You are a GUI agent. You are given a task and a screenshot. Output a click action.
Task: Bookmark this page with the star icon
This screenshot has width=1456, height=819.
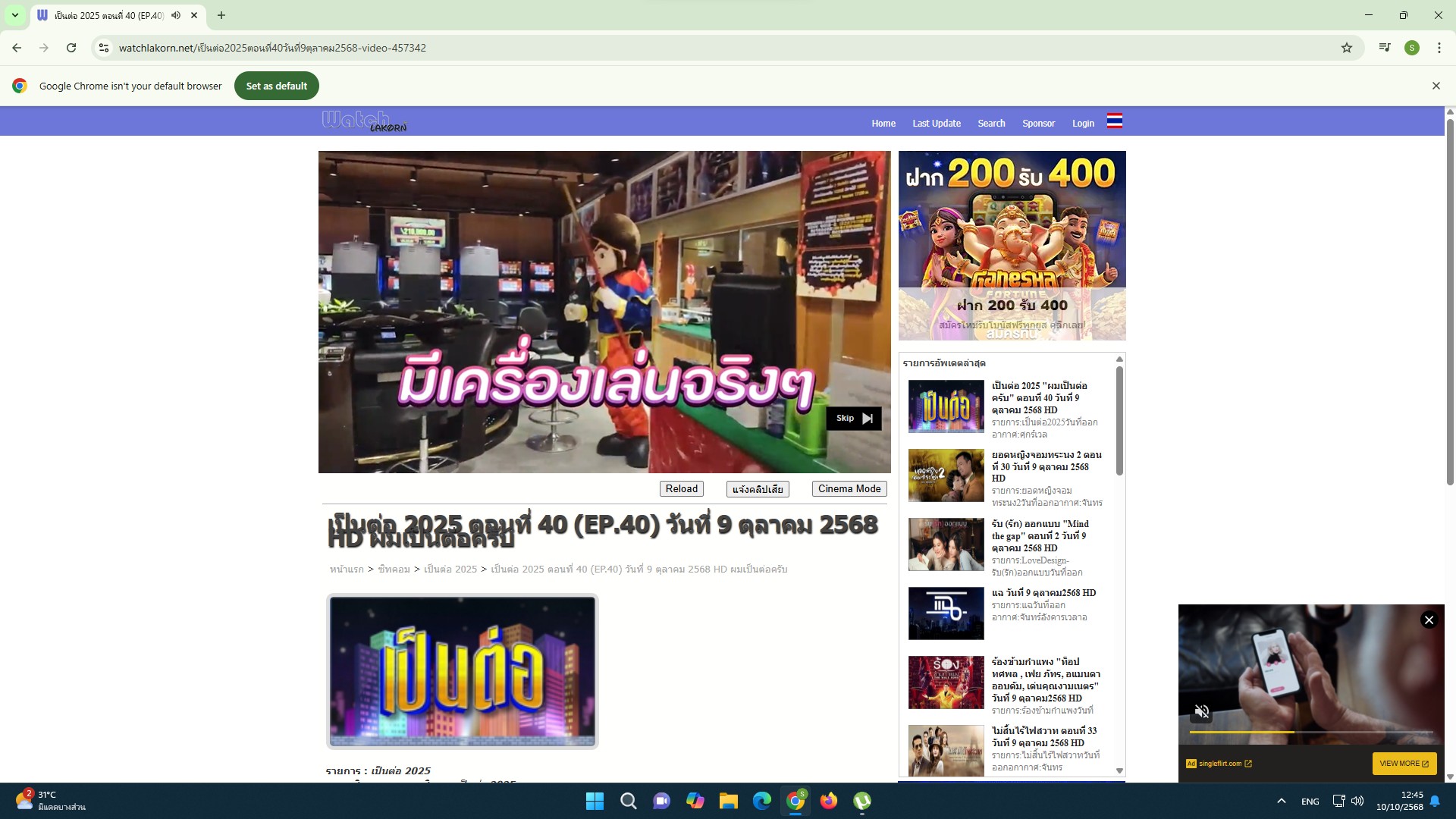click(1346, 48)
